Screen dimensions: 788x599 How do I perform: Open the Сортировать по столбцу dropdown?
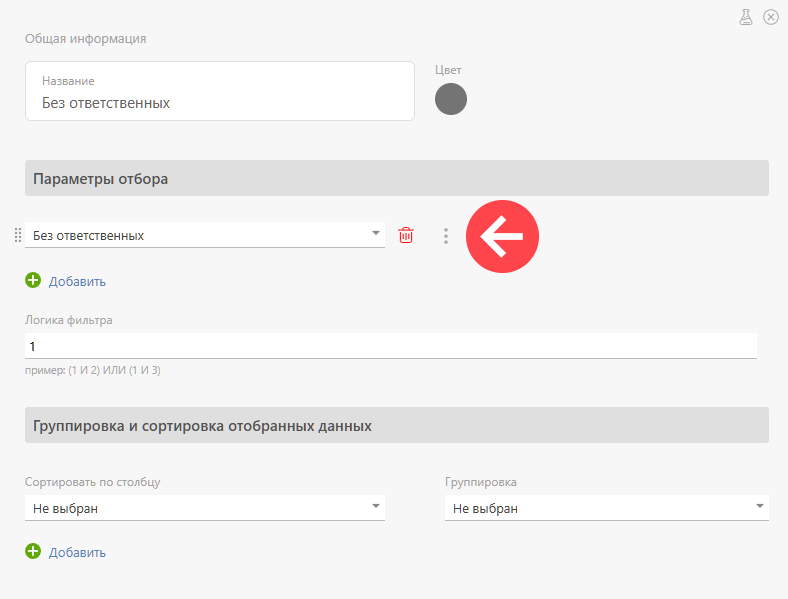205,508
